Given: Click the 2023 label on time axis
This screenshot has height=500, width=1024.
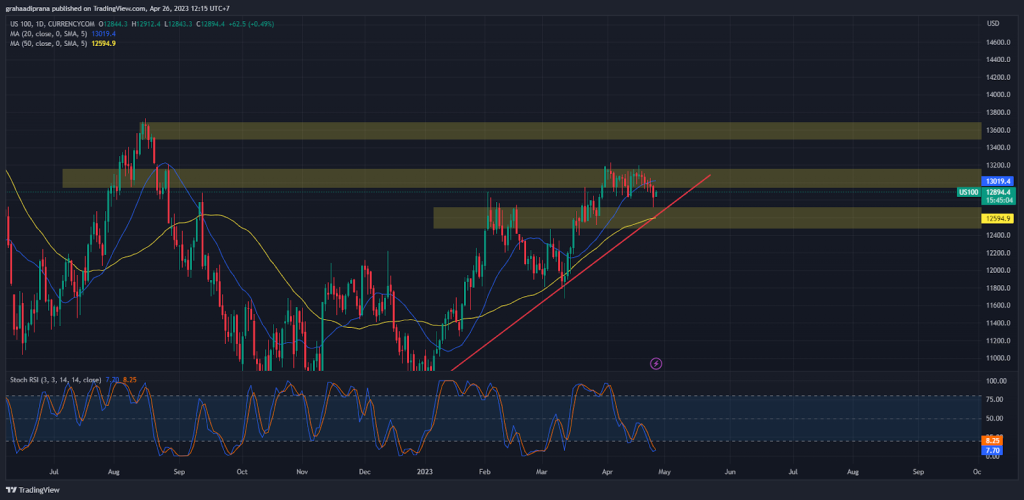Looking at the screenshot, I should 424,471.
